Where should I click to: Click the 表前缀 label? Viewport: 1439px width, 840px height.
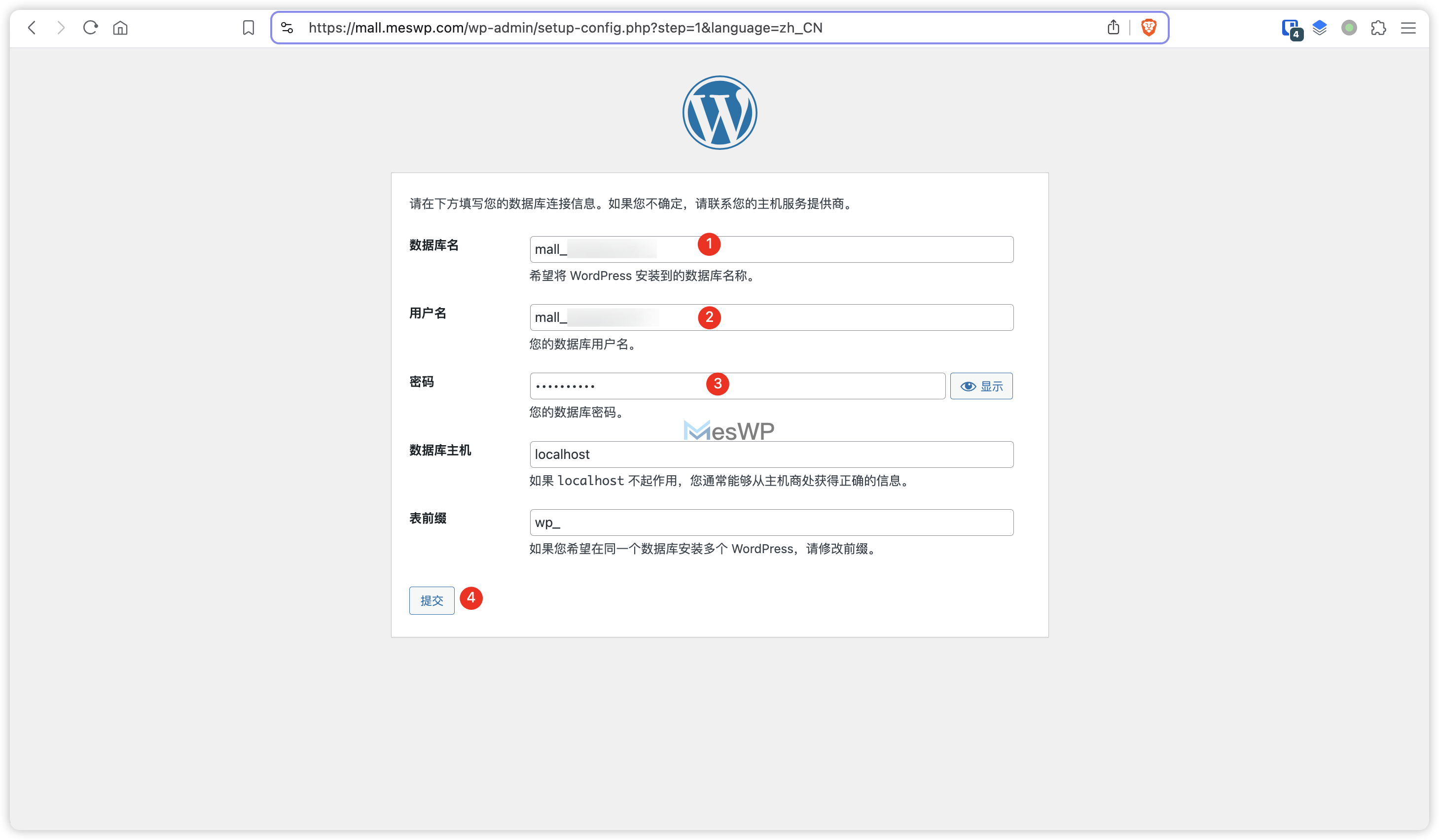(427, 518)
